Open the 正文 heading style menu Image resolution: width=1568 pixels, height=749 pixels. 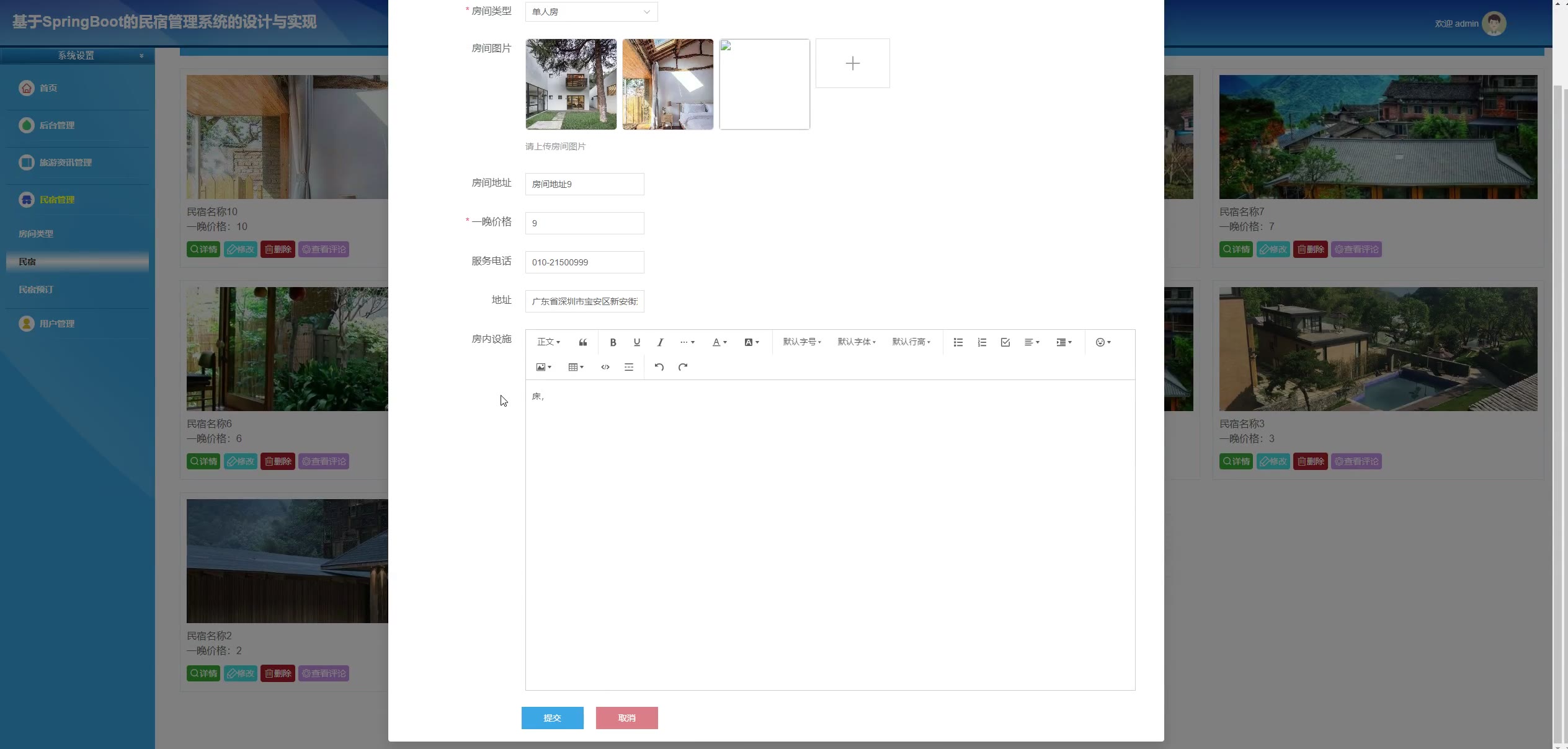(x=548, y=342)
